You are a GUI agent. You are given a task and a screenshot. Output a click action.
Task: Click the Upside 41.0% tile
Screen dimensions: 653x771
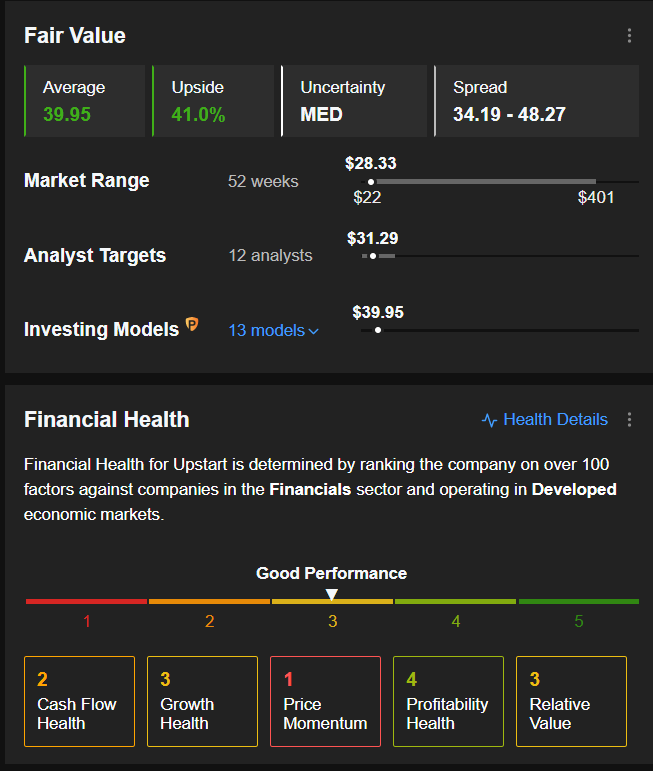point(212,101)
